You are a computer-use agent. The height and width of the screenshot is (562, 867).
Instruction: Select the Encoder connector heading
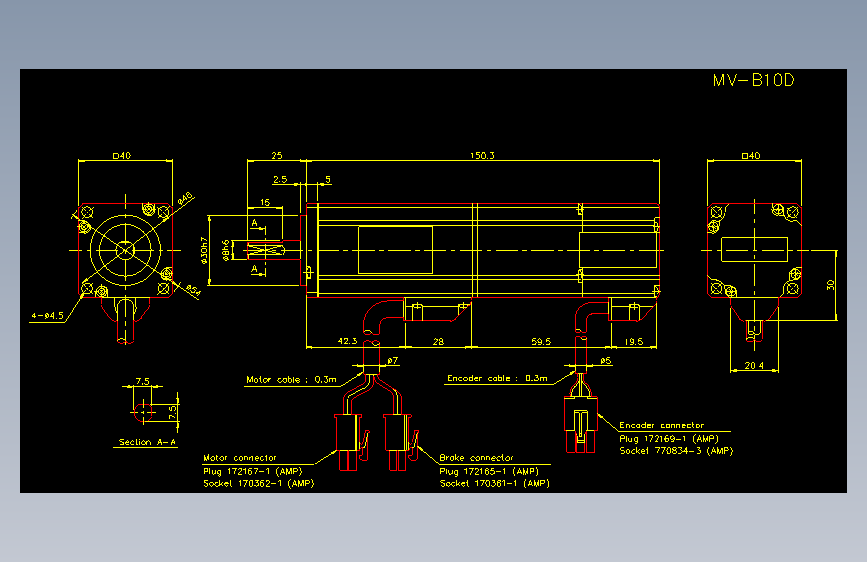click(662, 425)
